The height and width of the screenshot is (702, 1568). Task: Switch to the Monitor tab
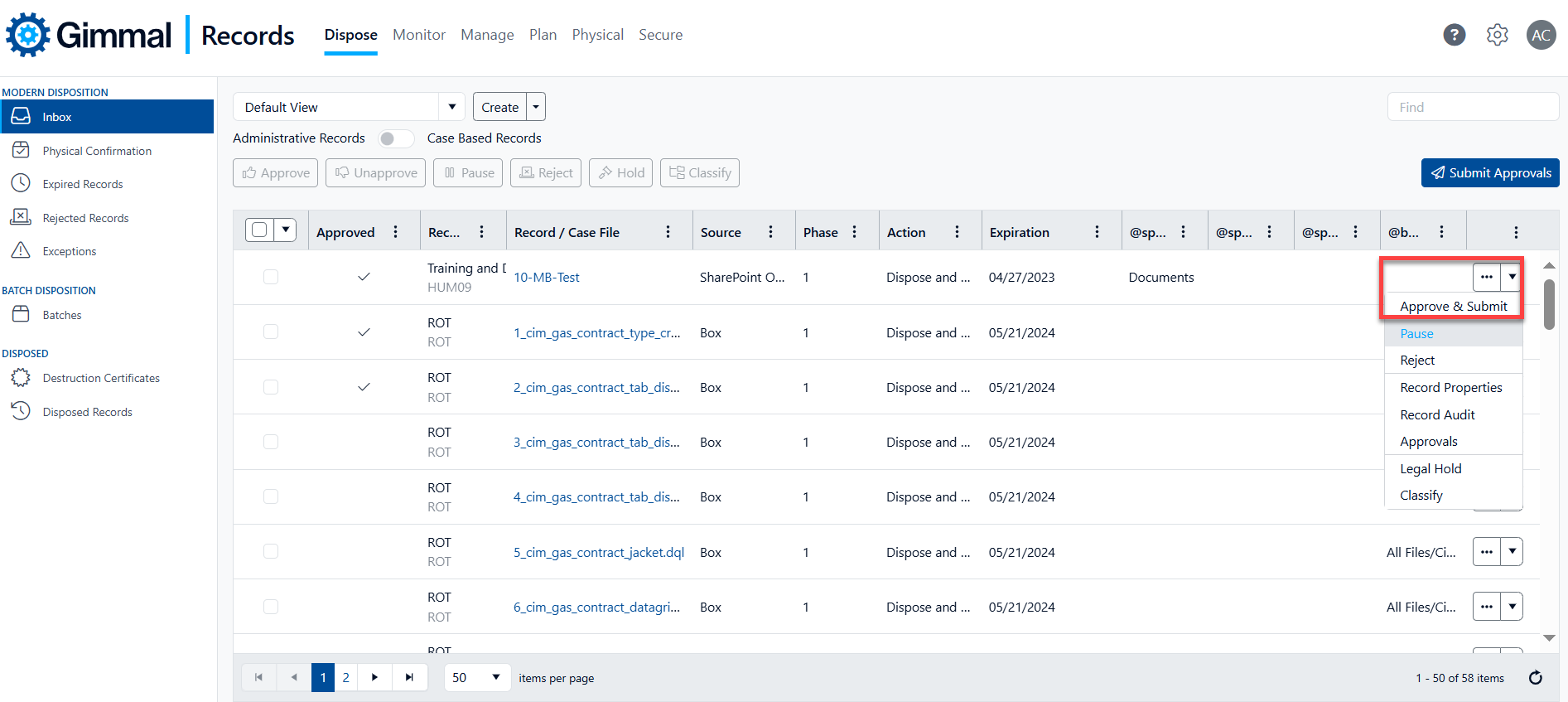(x=419, y=35)
